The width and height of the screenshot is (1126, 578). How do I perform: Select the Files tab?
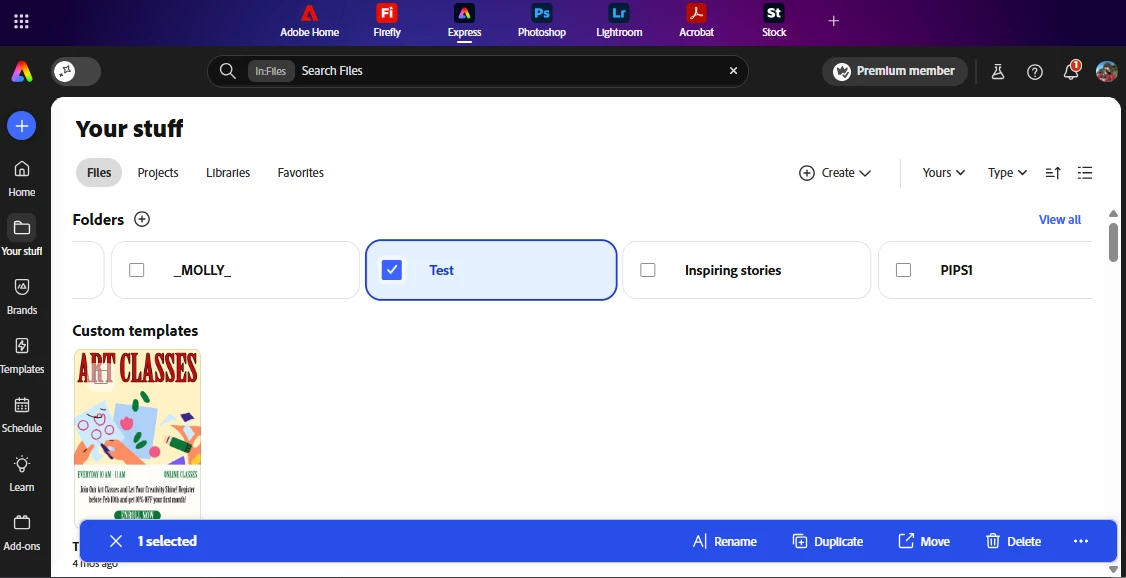[x=99, y=173]
